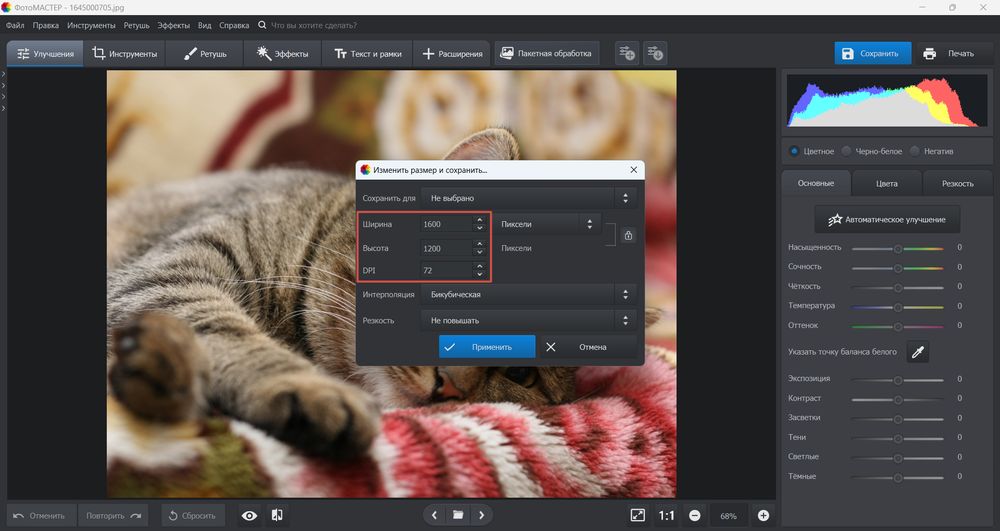Image resolution: width=1000 pixels, height=531 pixels.
Task: Go to the next image arrow
Action: point(482,515)
